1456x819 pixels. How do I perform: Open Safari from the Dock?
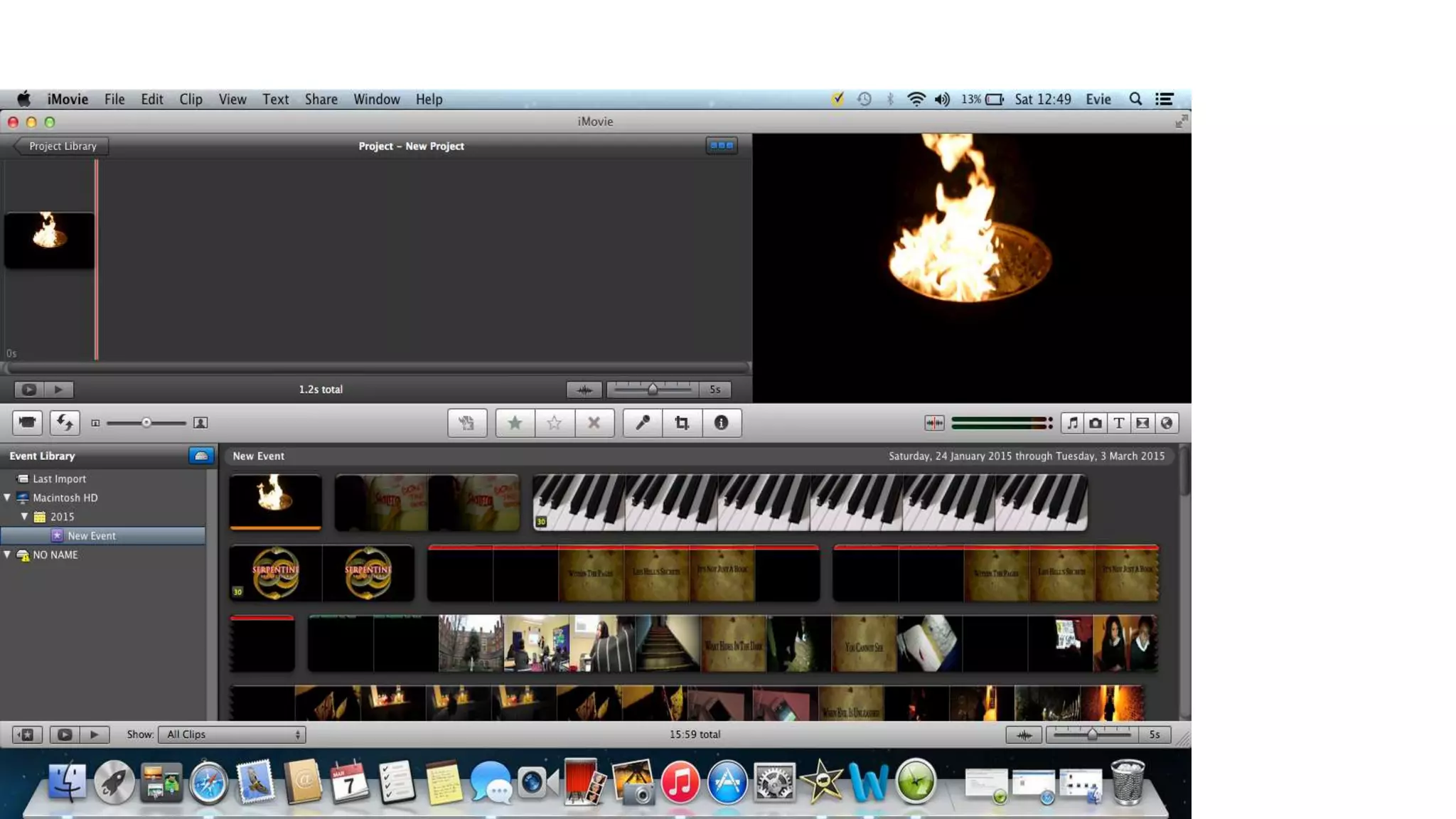point(208,782)
